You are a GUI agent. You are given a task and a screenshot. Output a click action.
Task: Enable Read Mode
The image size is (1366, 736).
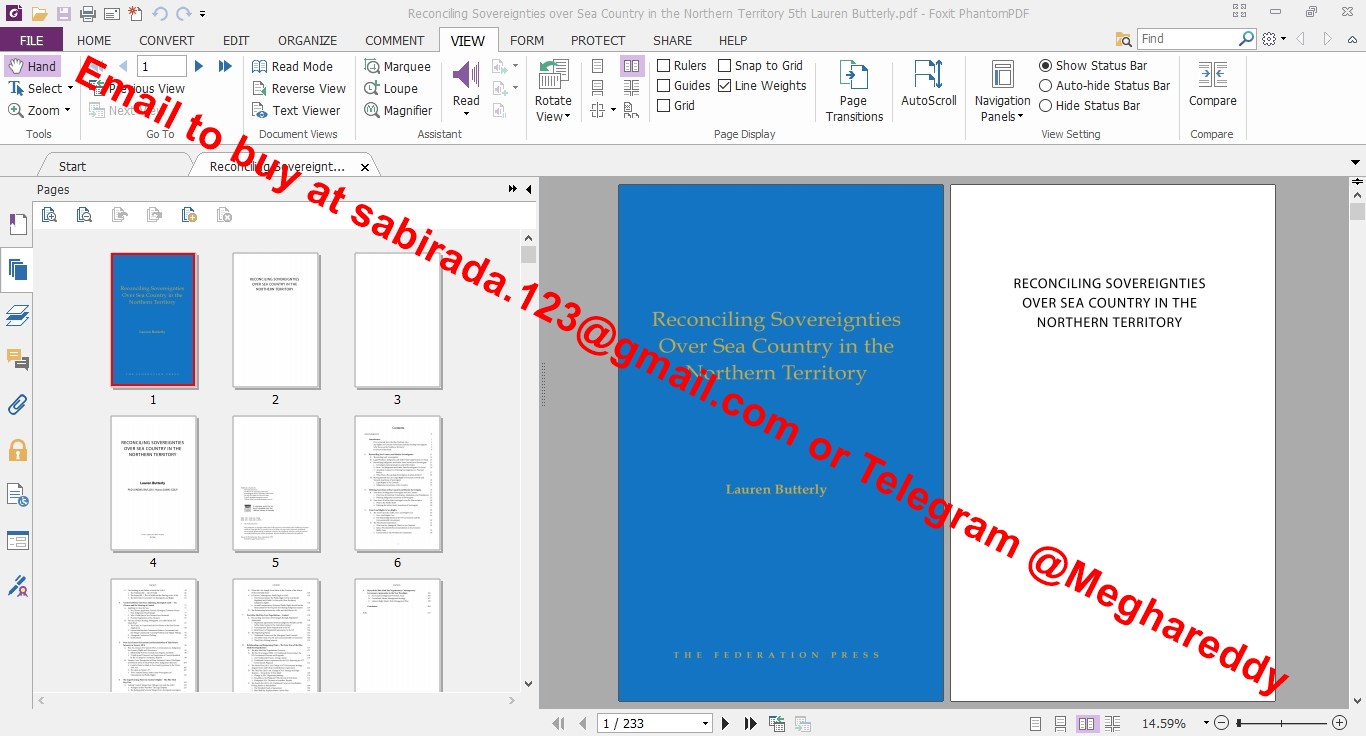click(292, 66)
